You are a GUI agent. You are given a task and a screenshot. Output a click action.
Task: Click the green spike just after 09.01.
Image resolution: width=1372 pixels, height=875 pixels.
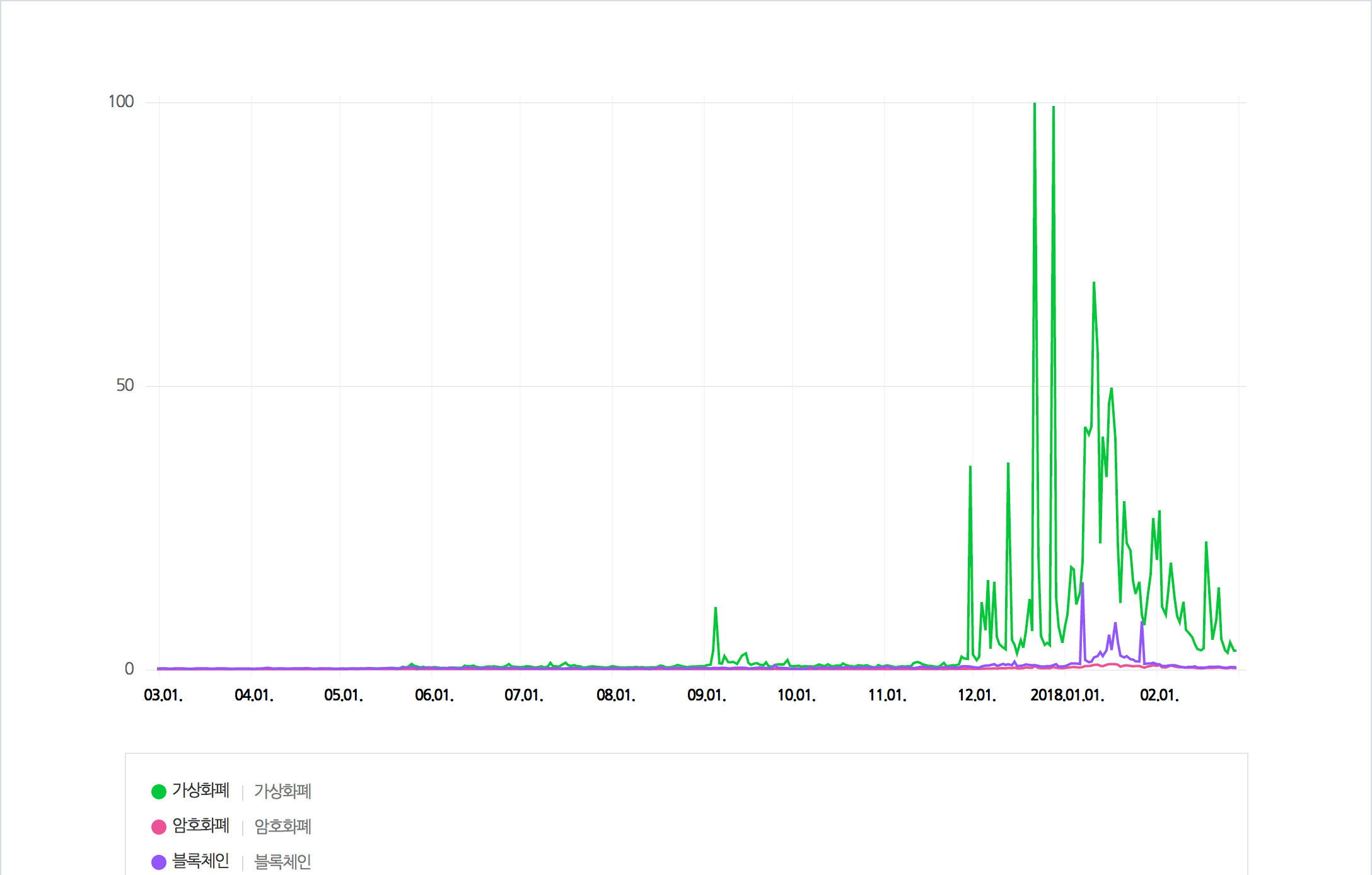716,609
